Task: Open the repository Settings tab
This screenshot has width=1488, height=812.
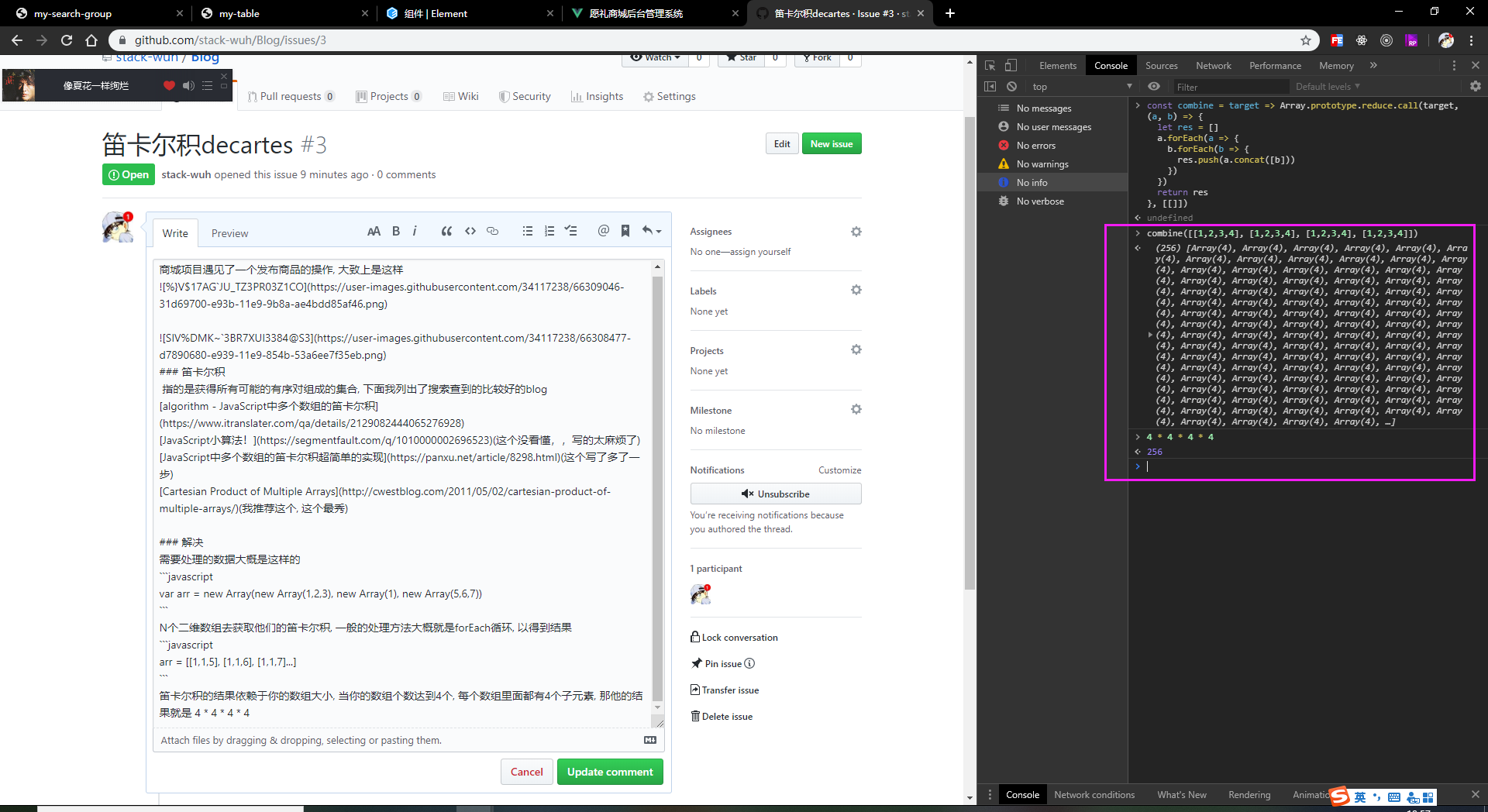Action: 670,96
